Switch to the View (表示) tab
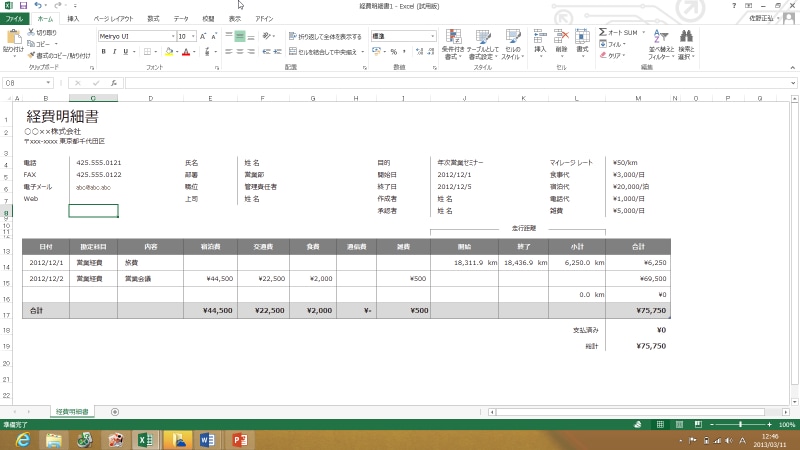This screenshot has width=800, height=450. [235, 19]
